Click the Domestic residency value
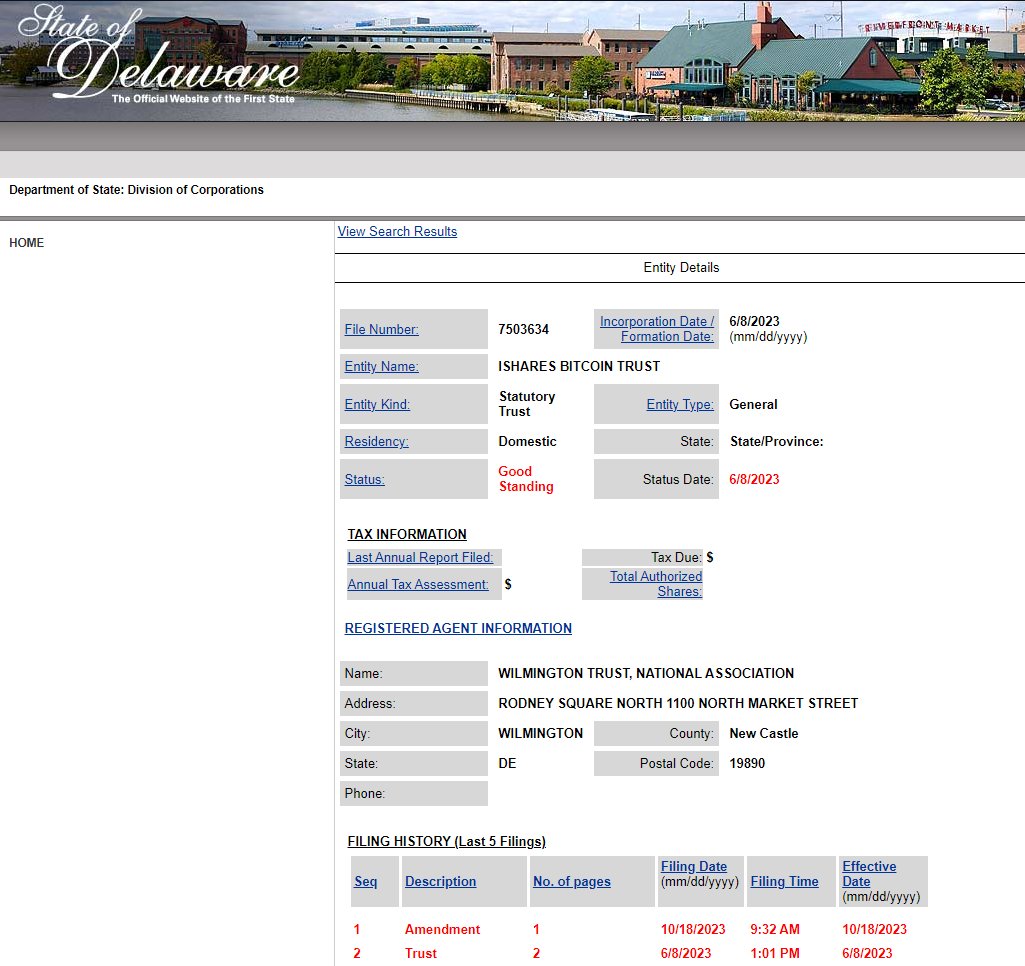 pos(528,441)
